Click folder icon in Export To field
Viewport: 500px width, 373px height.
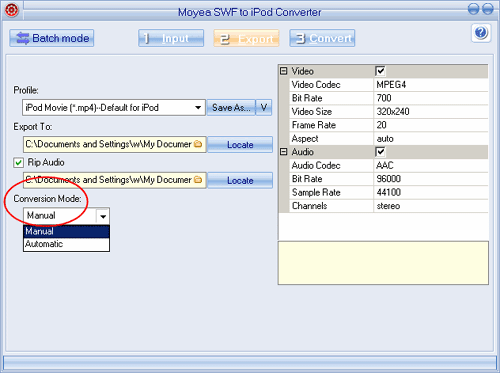pyautogui.click(x=198, y=144)
